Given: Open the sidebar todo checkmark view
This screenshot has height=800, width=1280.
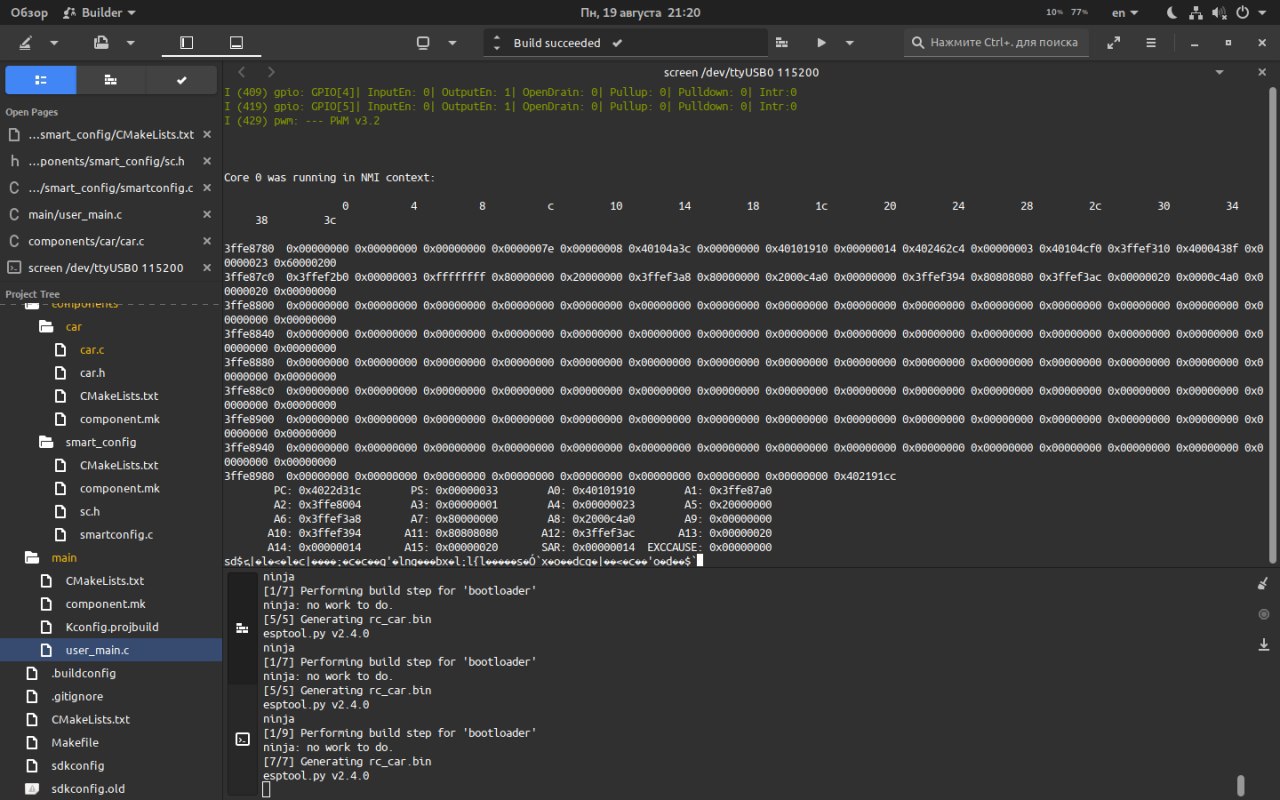Looking at the screenshot, I should (181, 80).
